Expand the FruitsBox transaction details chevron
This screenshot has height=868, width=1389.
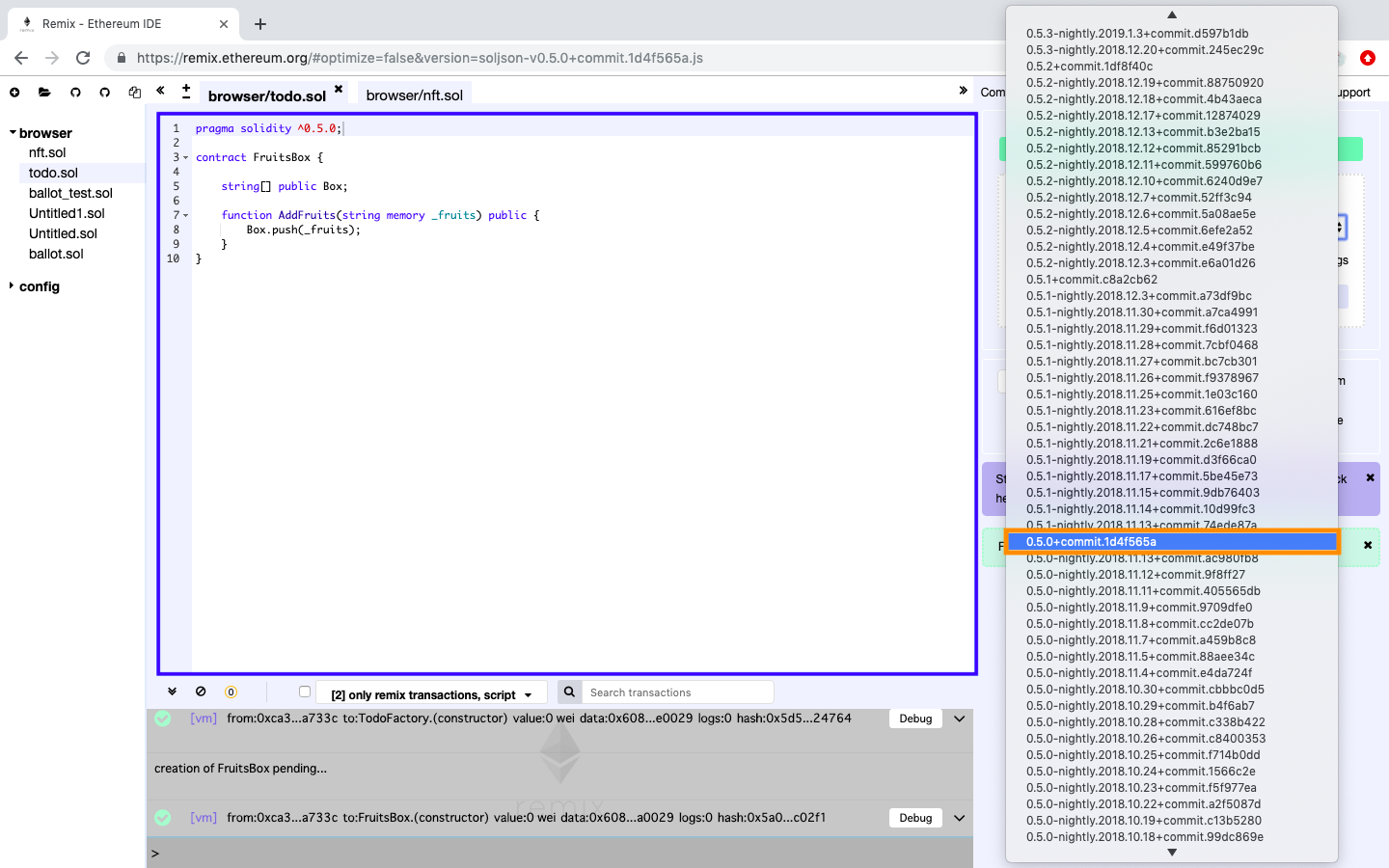click(x=960, y=818)
